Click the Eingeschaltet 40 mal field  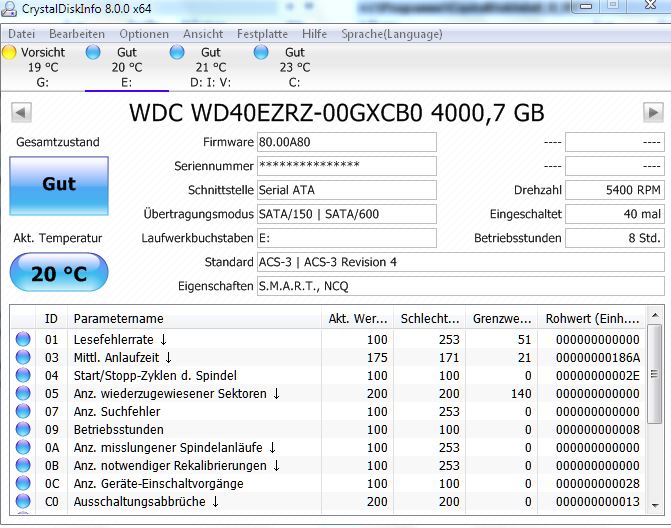[615, 214]
